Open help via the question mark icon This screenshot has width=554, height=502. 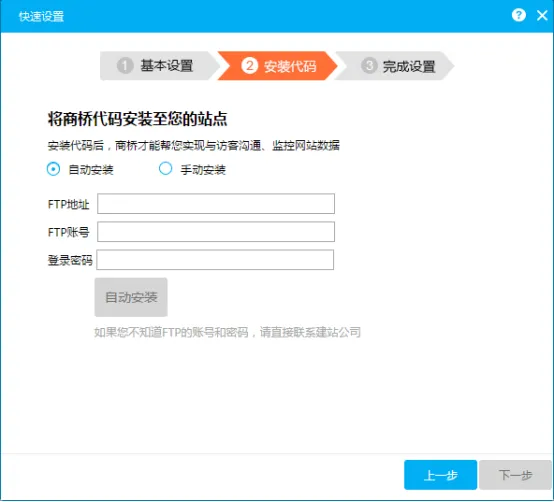[518, 15]
